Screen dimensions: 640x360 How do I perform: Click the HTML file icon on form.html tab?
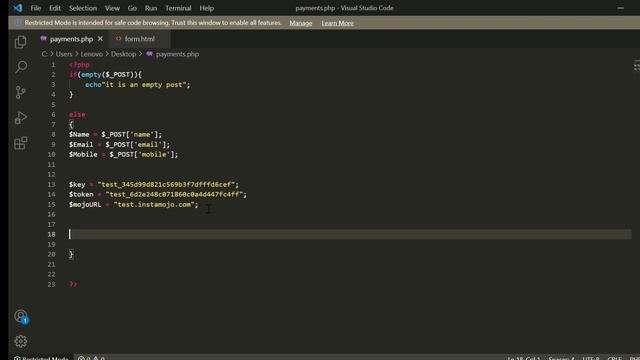[x=118, y=39]
